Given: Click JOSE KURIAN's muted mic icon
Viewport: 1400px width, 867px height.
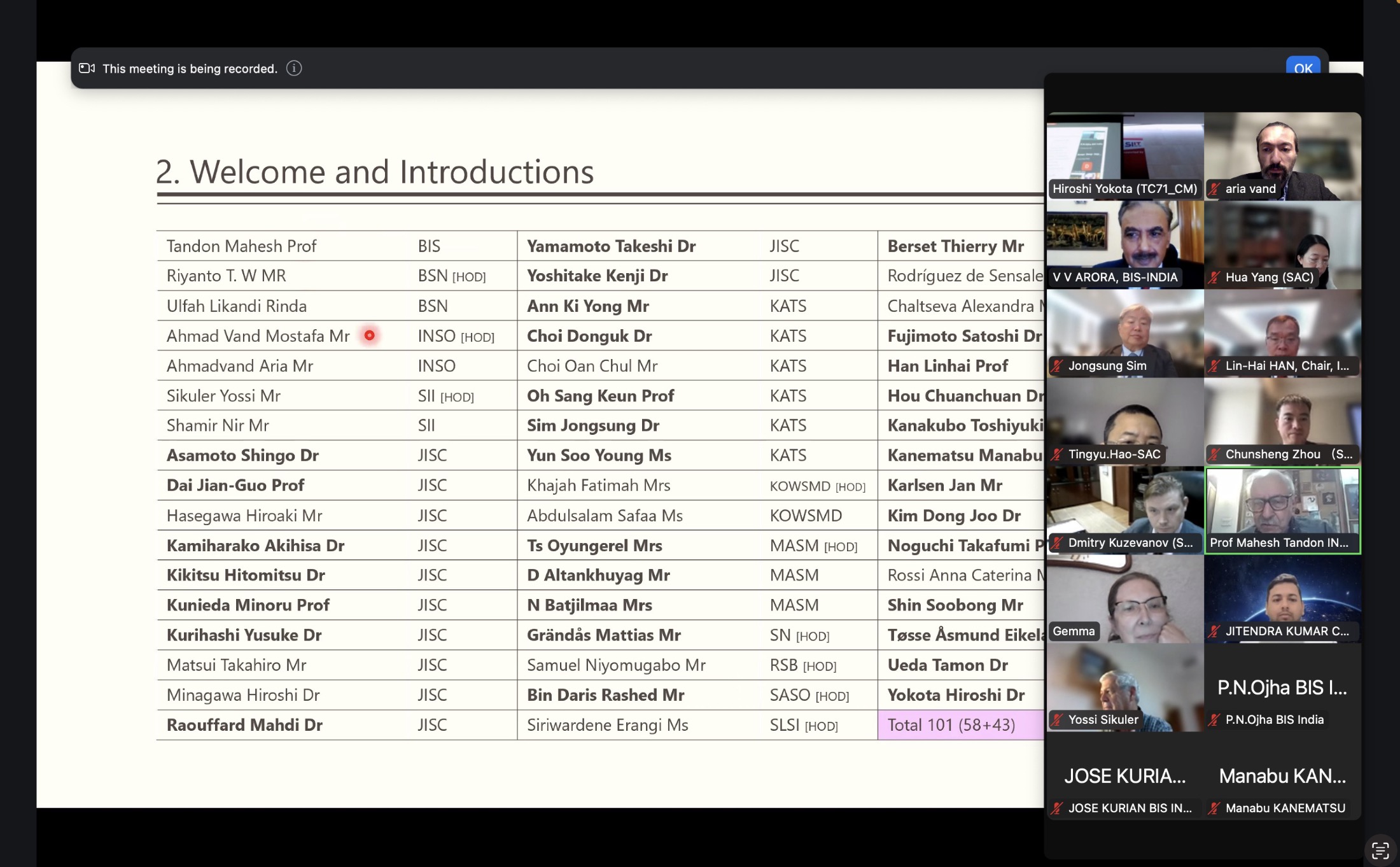Looking at the screenshot, I should [x=1058, y=808].
